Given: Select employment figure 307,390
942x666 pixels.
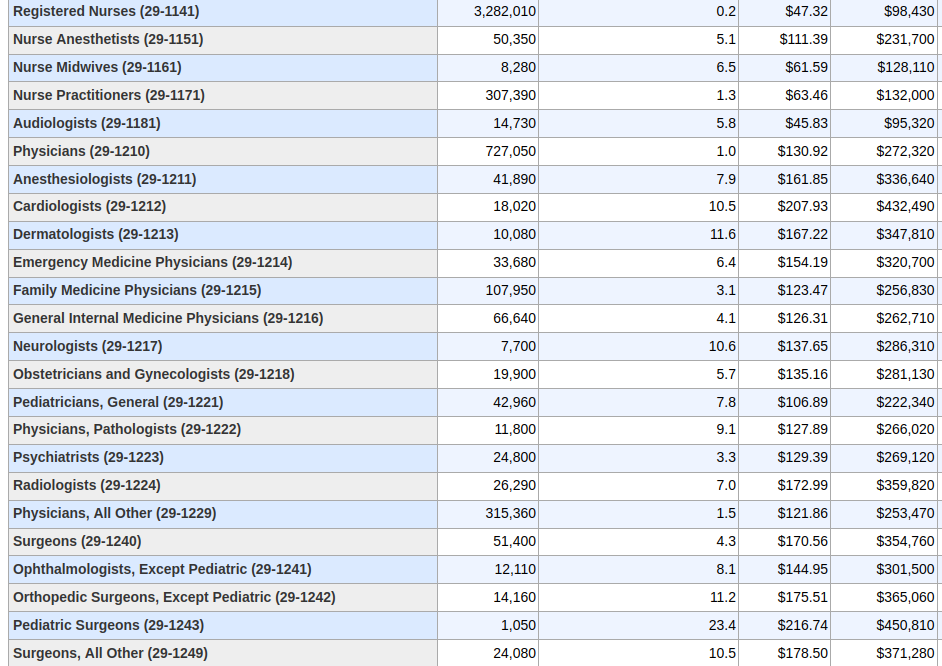Looking at the screenshot, I should (511, 95).
